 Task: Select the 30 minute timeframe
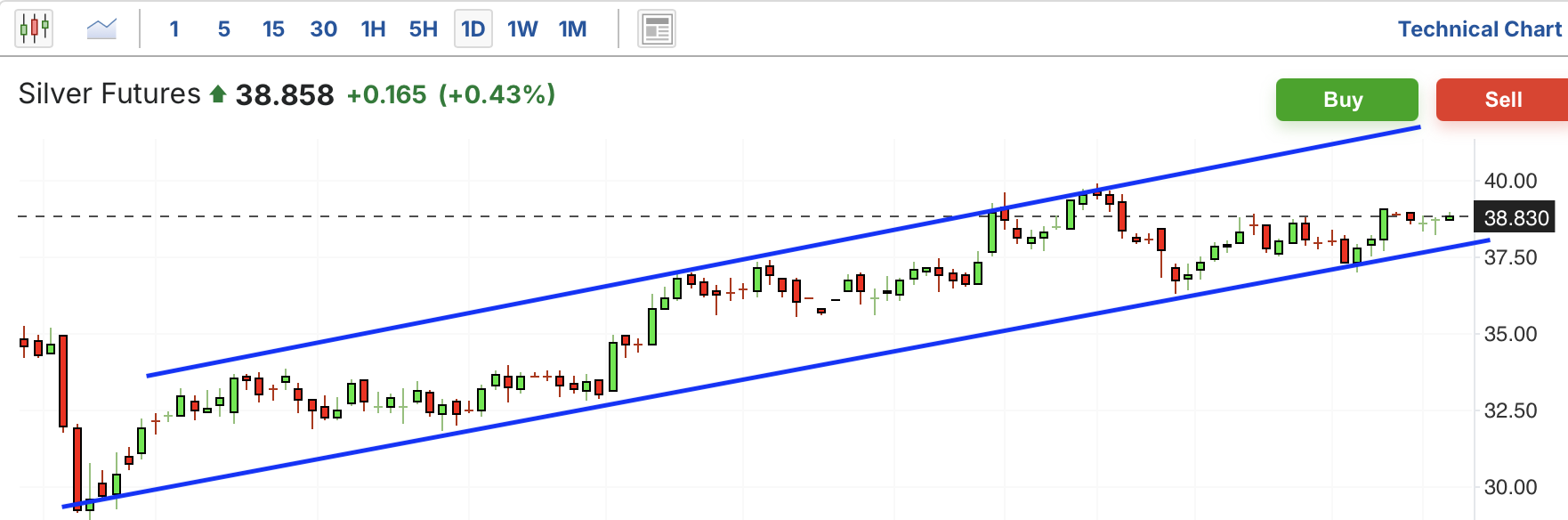point(323,29)
